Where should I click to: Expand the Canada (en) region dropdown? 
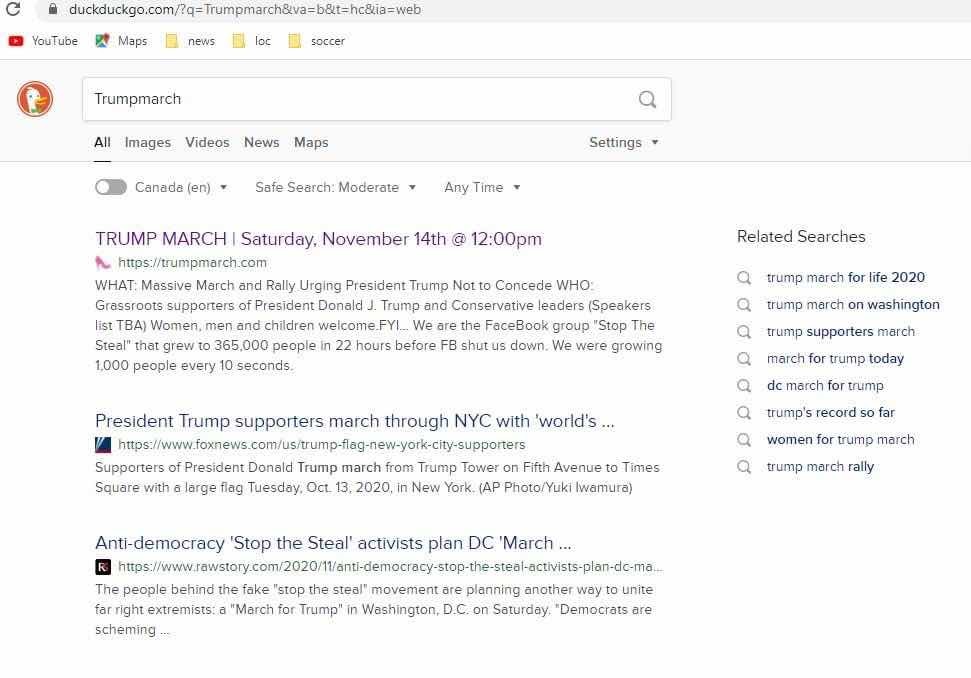(x=181, y=187)
